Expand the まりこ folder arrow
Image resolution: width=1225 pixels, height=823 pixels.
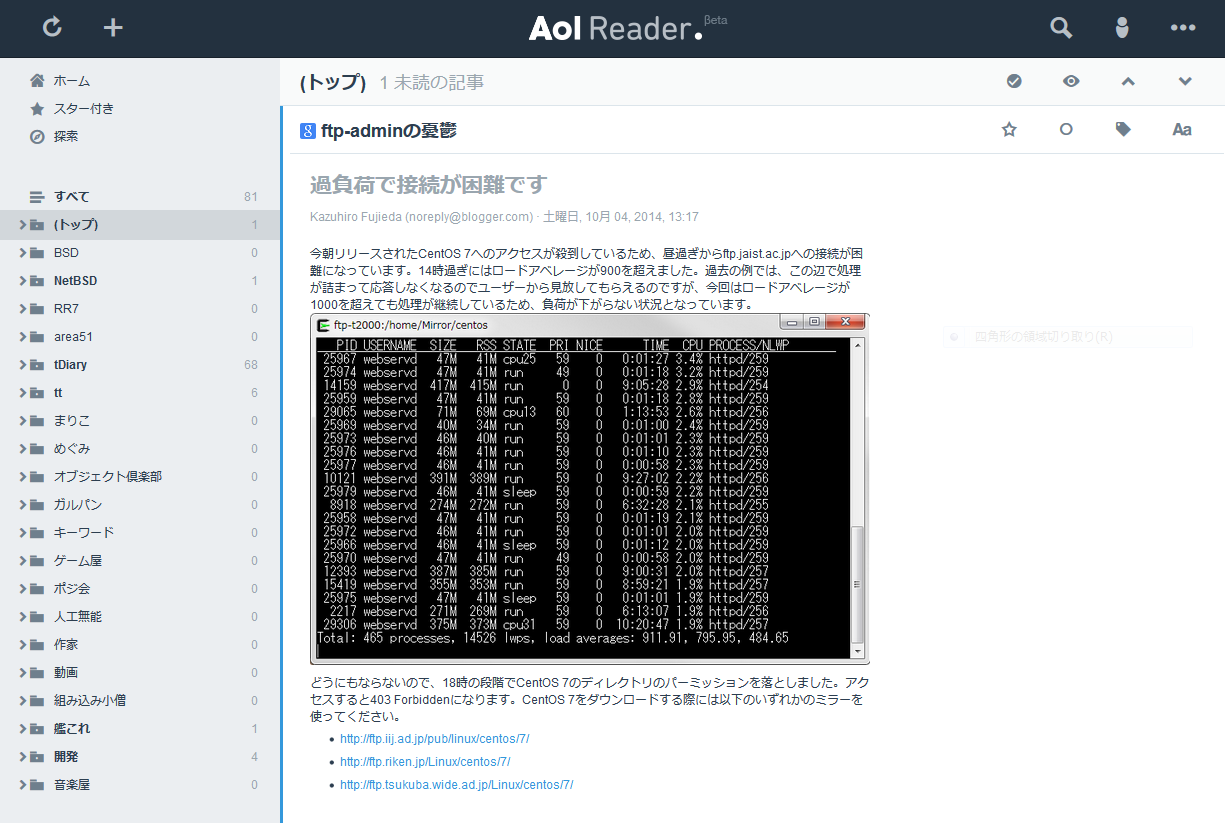tap(22, 420)
